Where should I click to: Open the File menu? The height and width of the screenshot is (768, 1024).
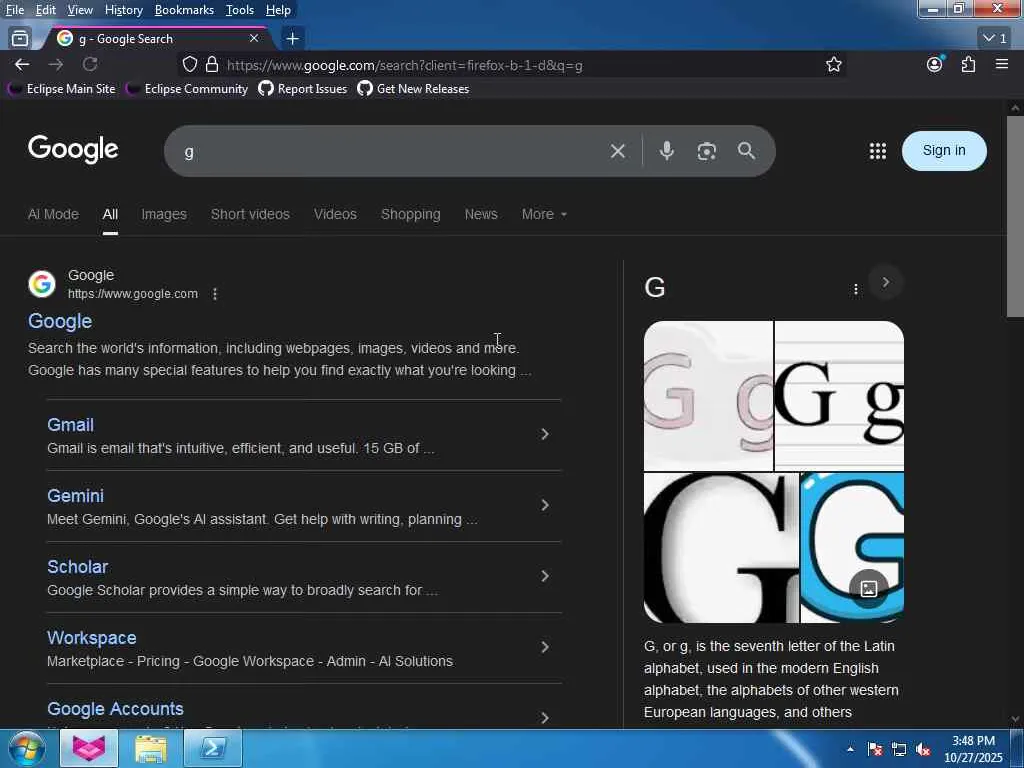(15, 10)
